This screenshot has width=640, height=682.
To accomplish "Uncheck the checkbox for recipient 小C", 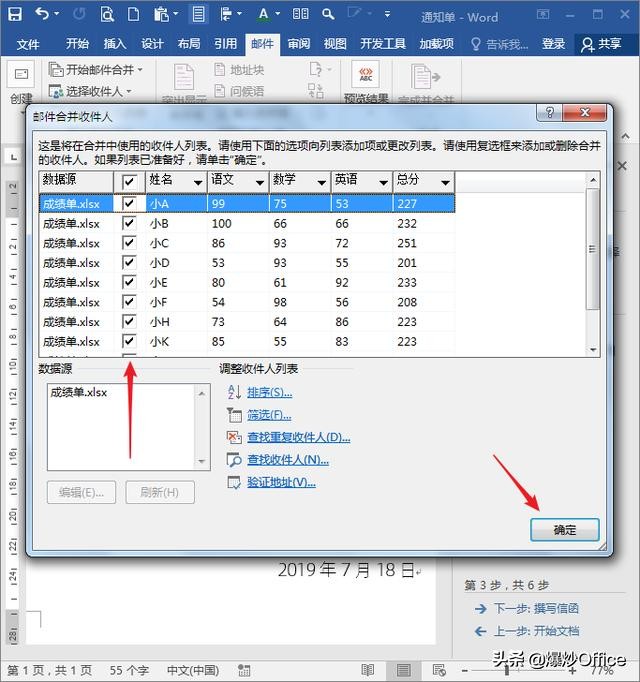I will pyautogui.click(x=129, y=243).
